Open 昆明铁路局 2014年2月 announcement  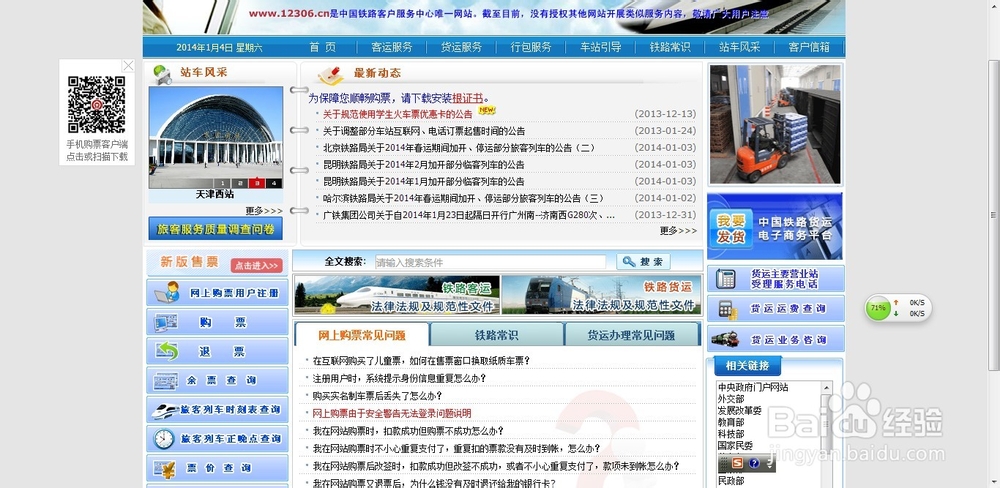[423, 165]
